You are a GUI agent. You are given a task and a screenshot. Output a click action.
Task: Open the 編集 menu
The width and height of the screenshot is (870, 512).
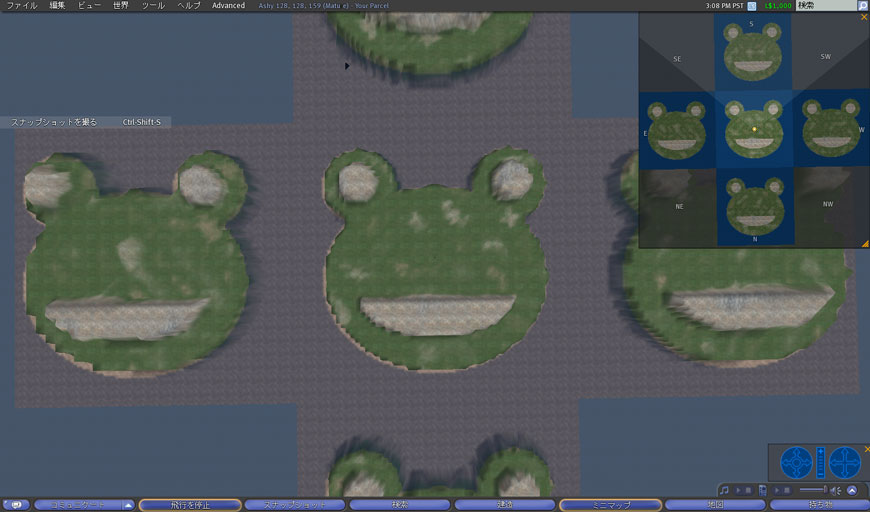coord(57,6)
